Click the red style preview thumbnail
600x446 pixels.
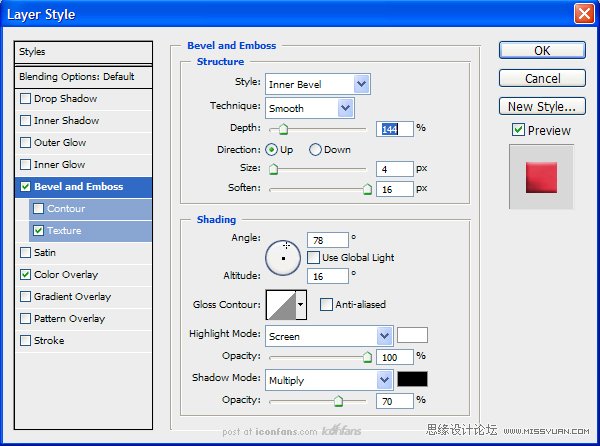pos(541,177)
